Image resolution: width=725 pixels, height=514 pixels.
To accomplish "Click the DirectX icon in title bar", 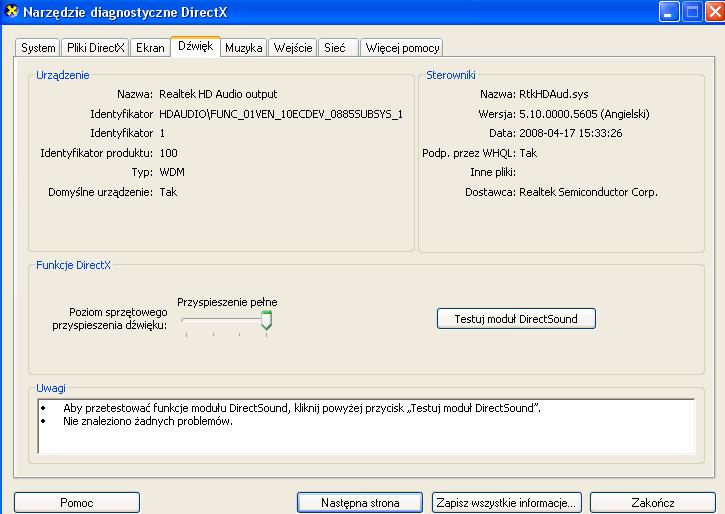I will pos(11,11).
